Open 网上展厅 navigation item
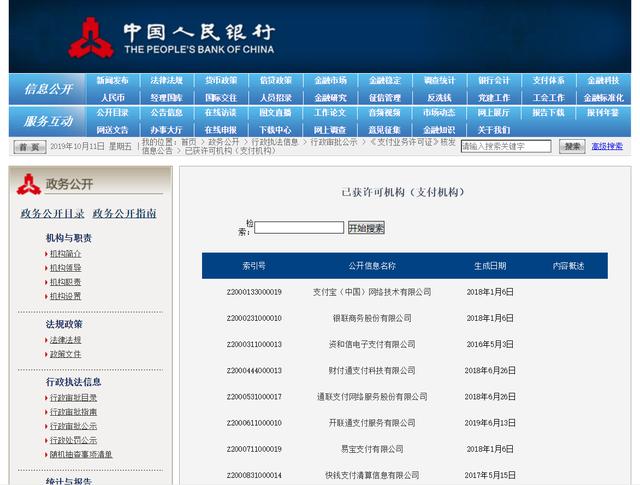640x485 pixels. tap(494, 113)
